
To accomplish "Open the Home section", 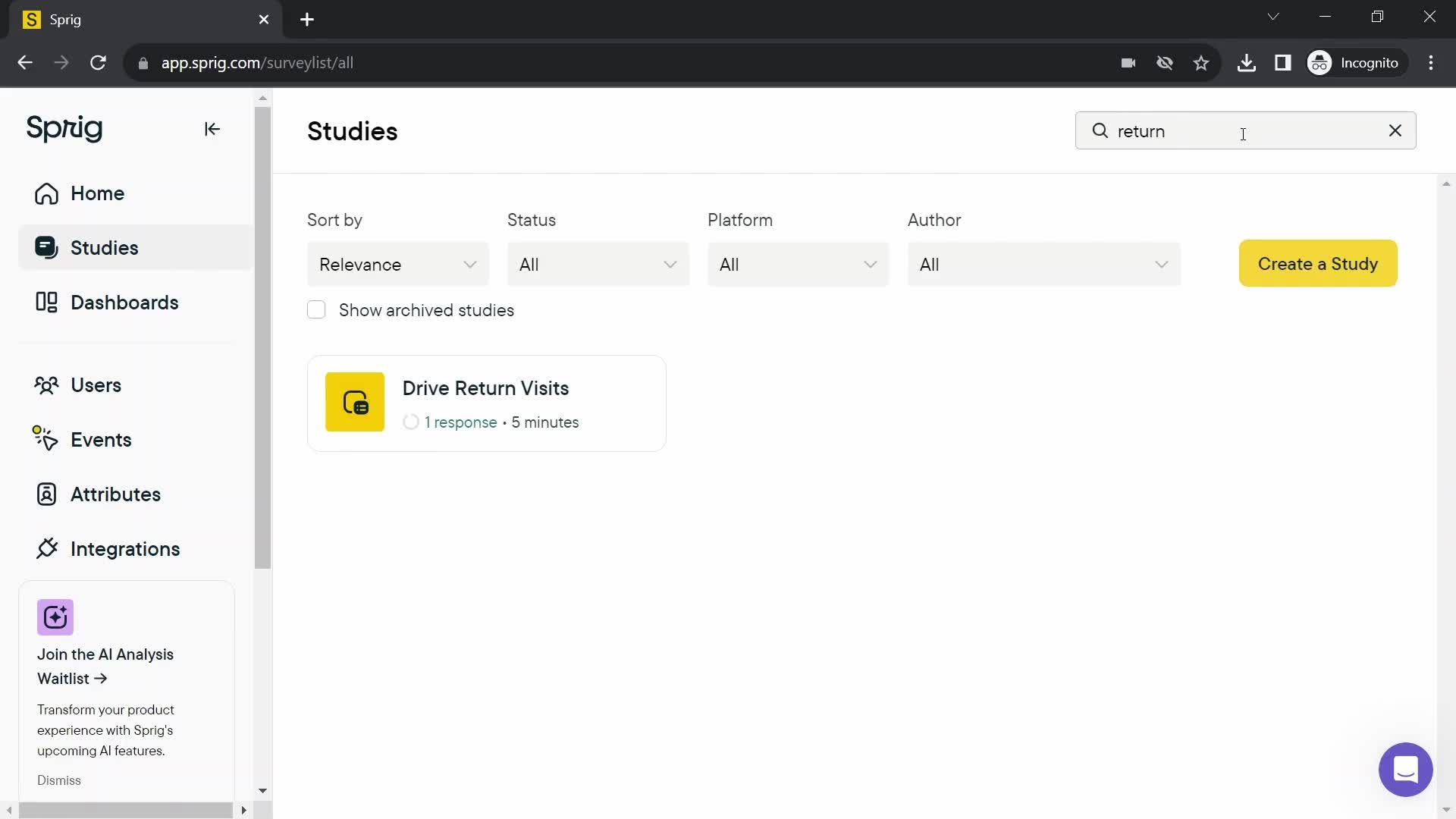I will (97, 193).
